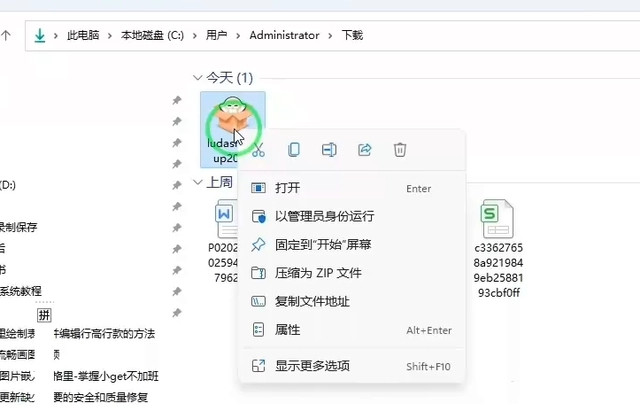The width and height of the screenshot is (640, 411).
Task: Expand chevron after 本地磁盘 (C:)
Action: click(195, 36)
